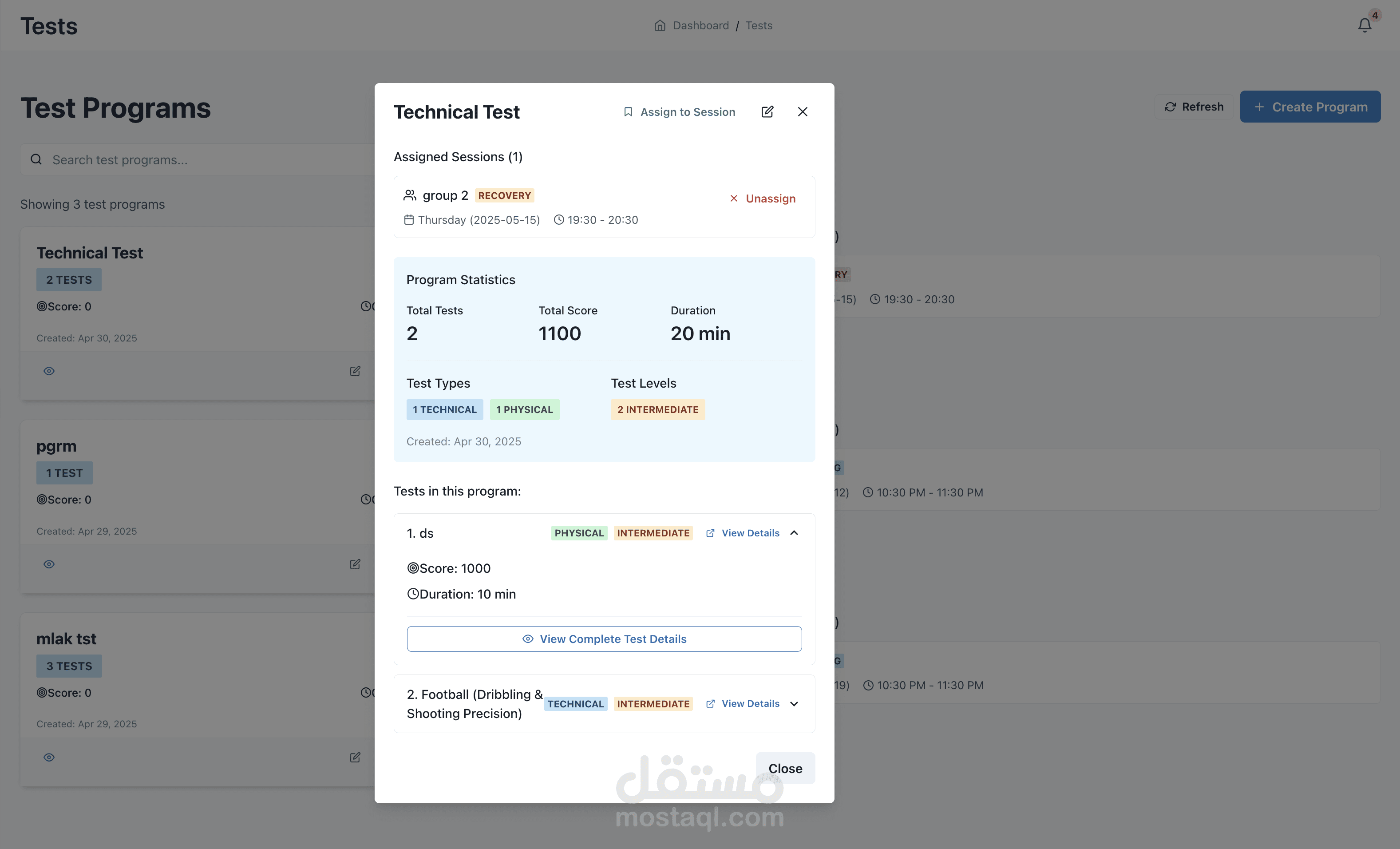
Task: Click the Total Score value 1100
Action: [559, 333]
